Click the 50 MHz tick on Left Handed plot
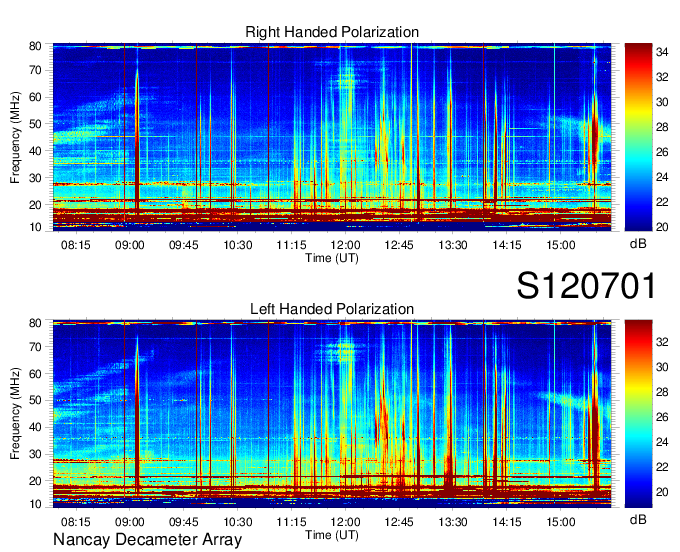This screenshot has height=552, width=680. tap(35, 400)
